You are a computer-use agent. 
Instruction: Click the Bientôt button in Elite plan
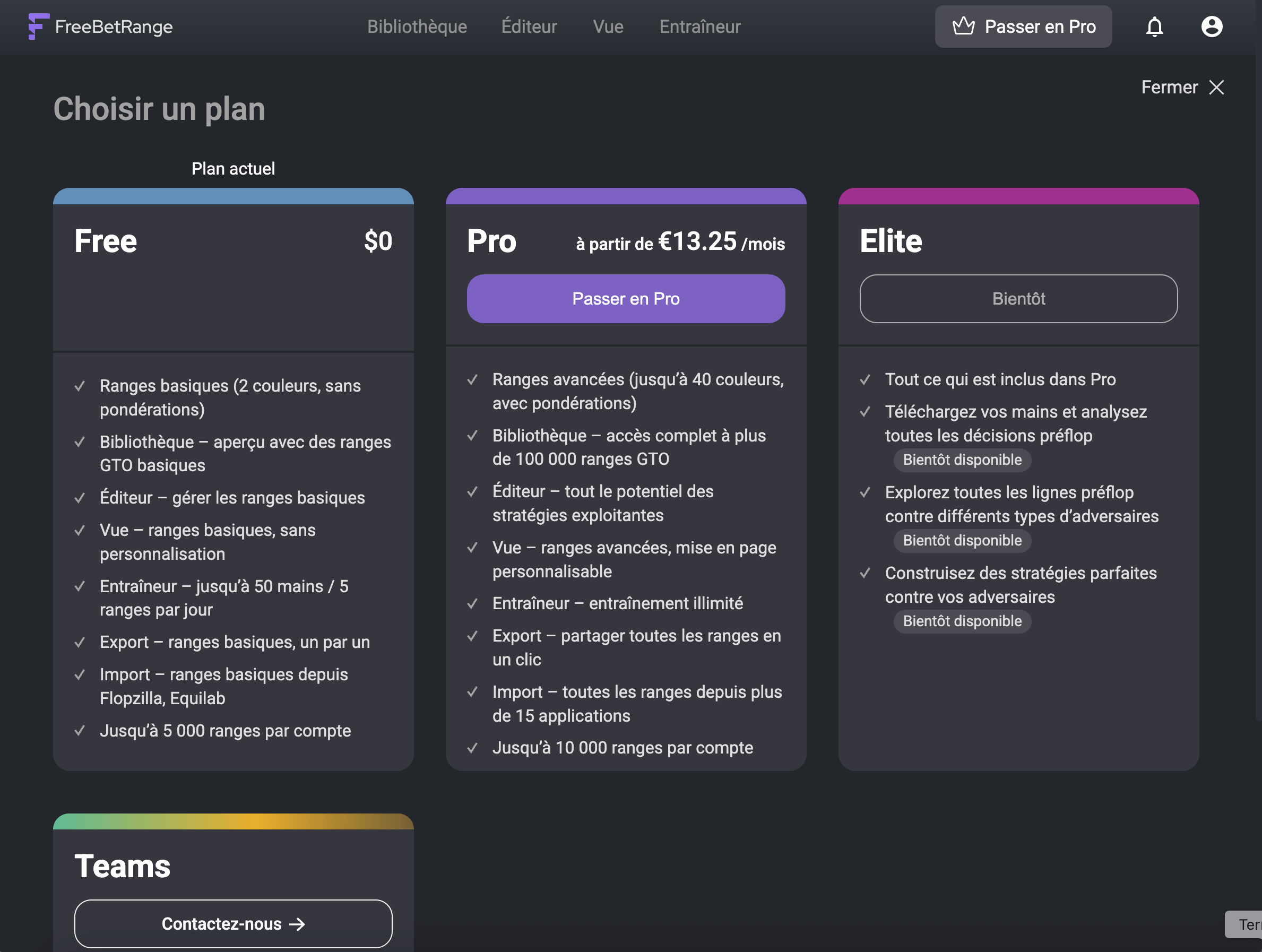1018,299
